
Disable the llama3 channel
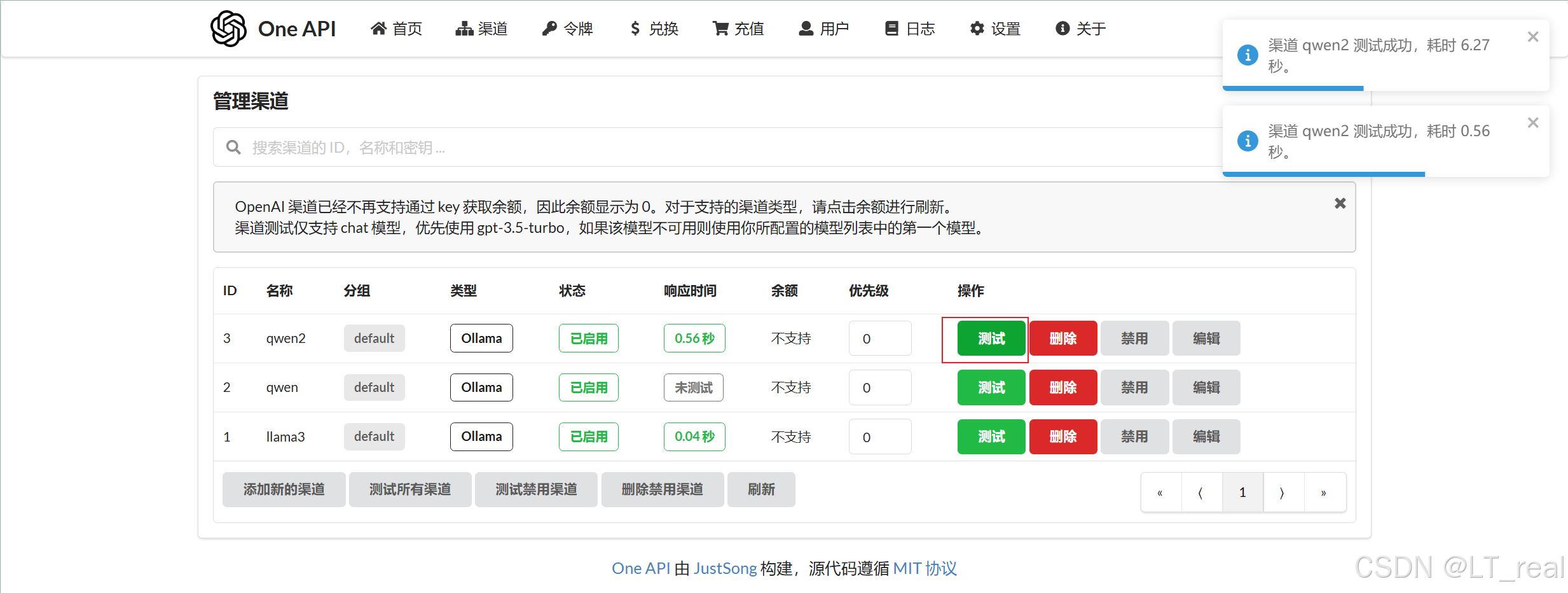[x=1134, y=436]
